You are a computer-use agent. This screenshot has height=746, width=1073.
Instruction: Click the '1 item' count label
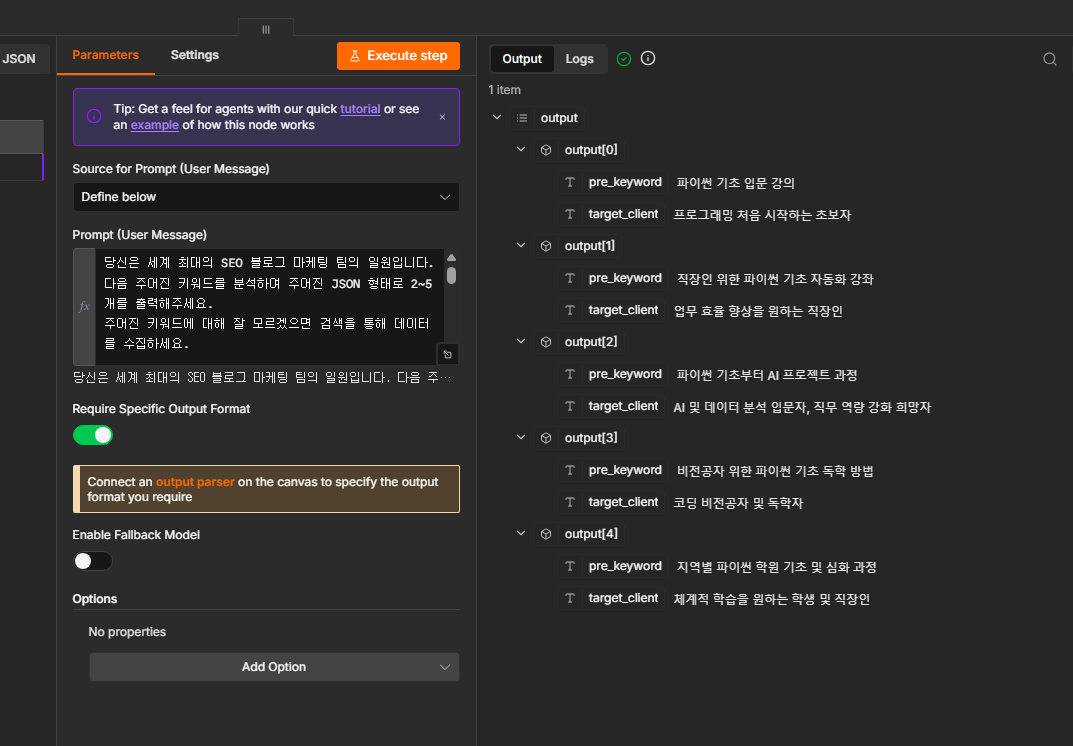[504, 90]
